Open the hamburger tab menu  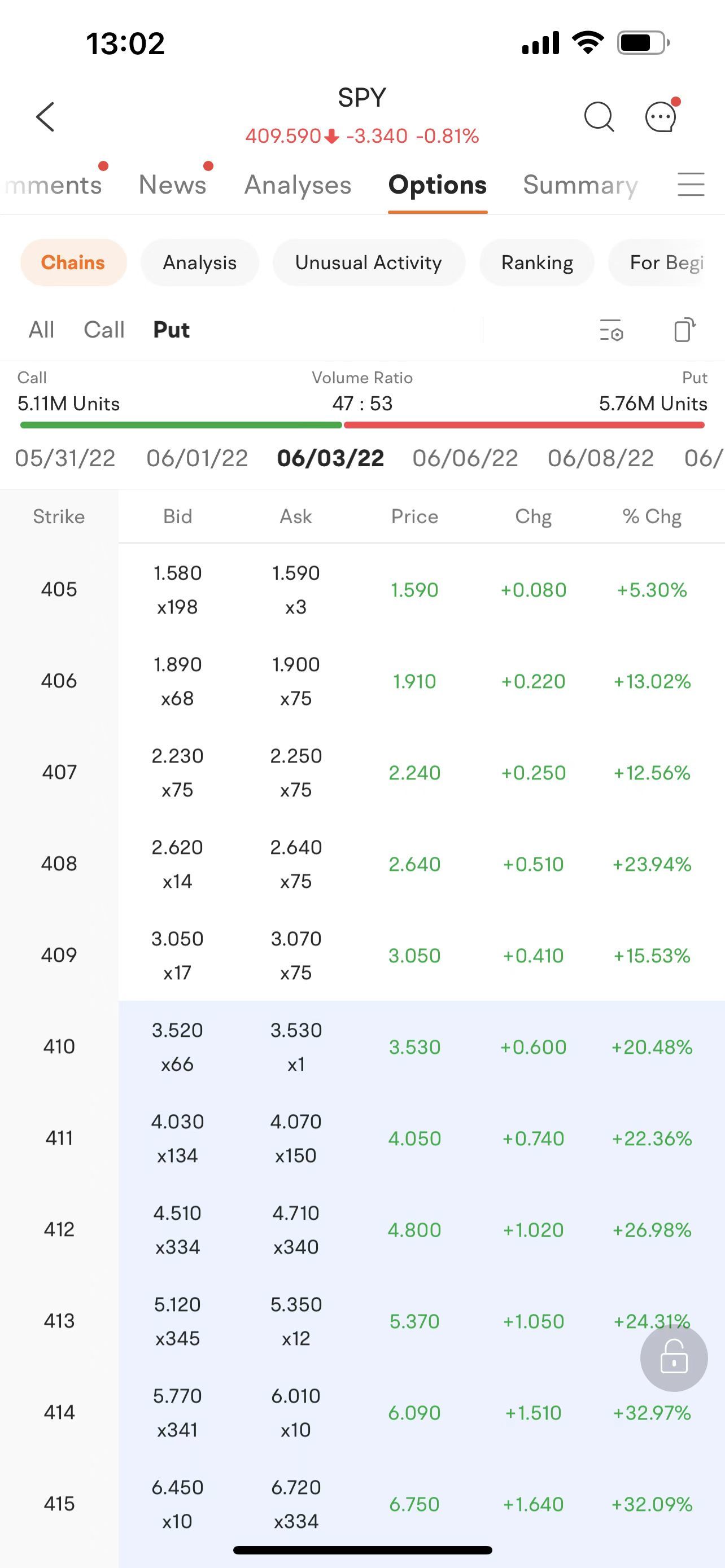click(691, 185)
